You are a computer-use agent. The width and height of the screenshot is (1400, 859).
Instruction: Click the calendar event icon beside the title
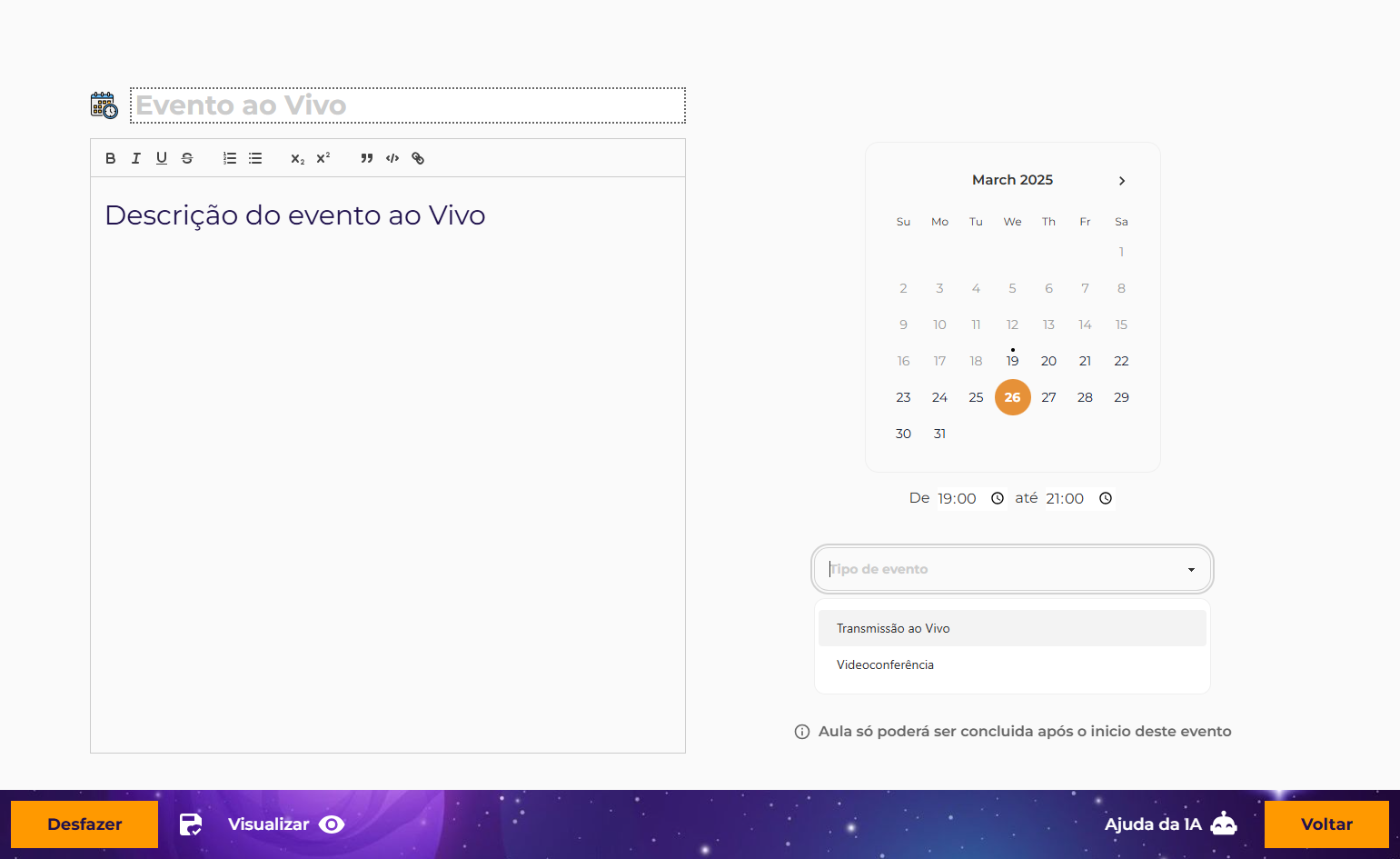[x=104, y=105]
